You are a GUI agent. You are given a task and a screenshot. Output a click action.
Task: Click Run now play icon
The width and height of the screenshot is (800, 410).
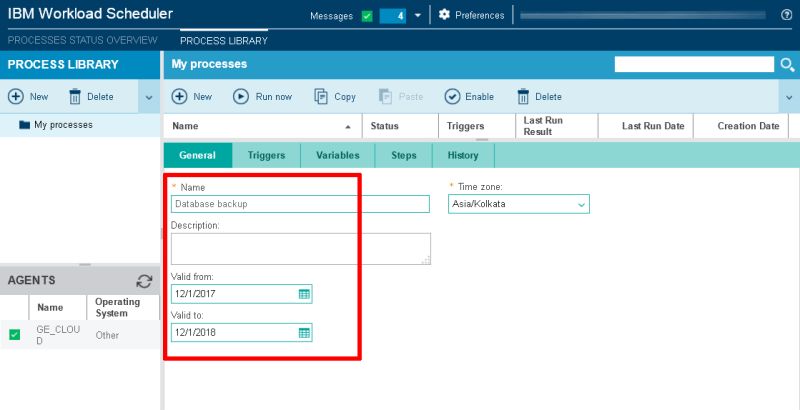(241, 96)
